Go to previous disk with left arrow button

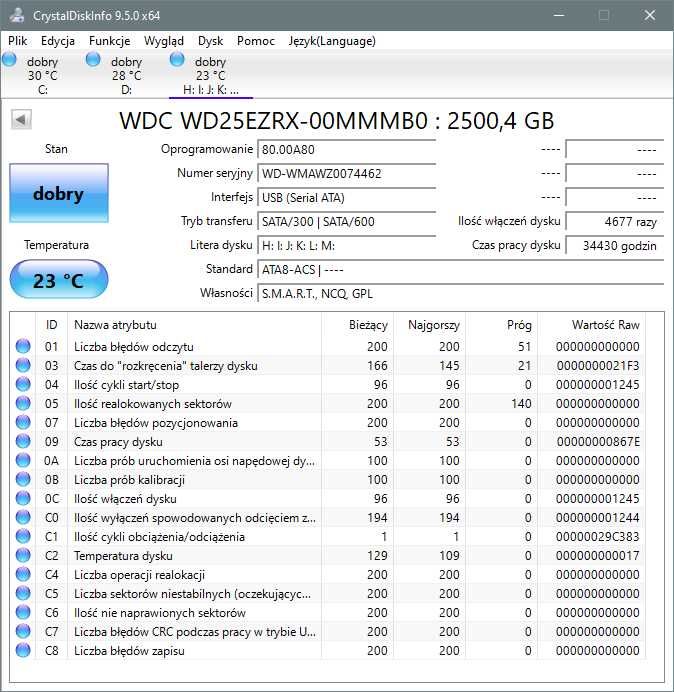point(21,120)
